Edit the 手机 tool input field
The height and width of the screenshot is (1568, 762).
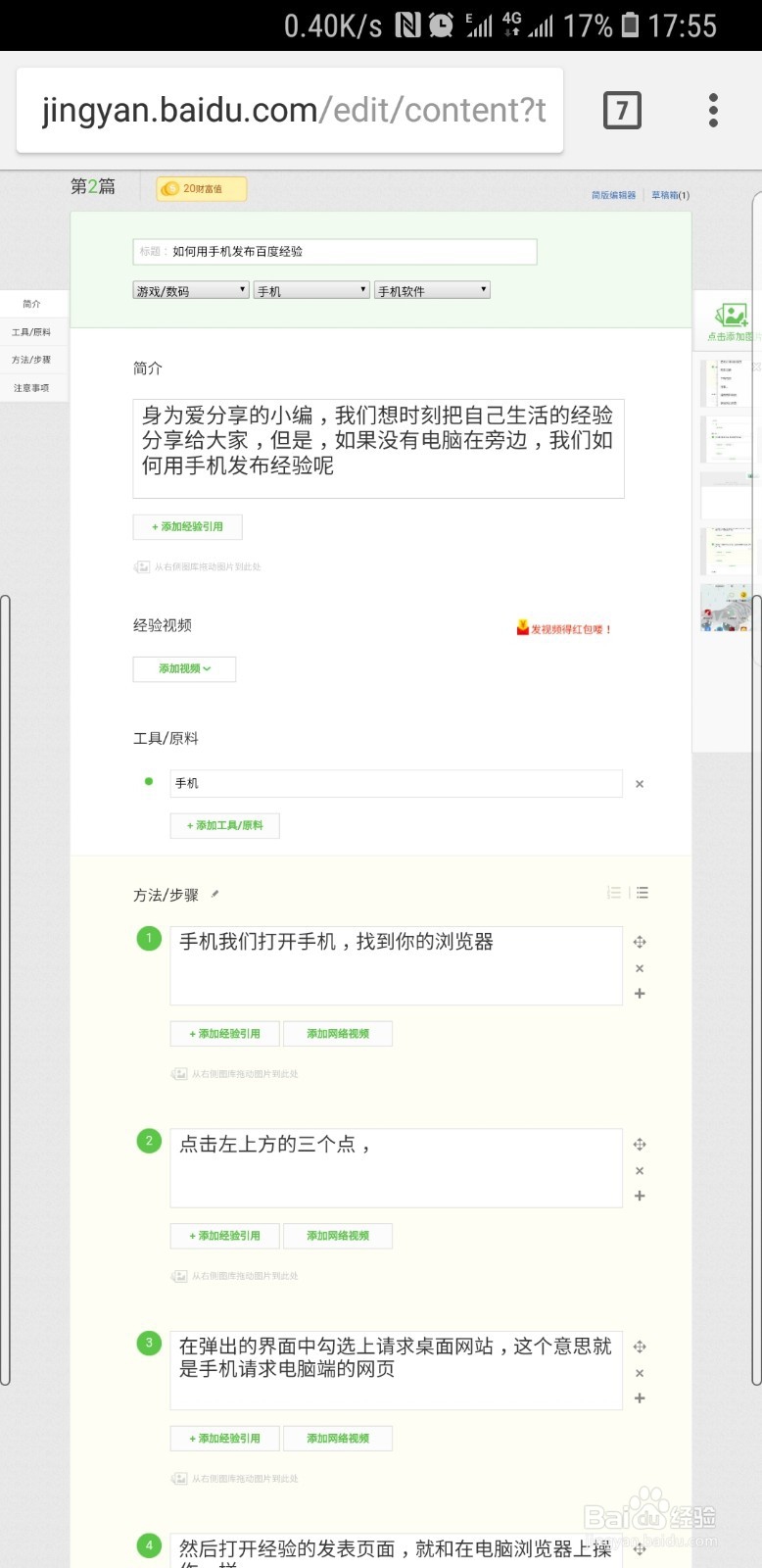396,783
